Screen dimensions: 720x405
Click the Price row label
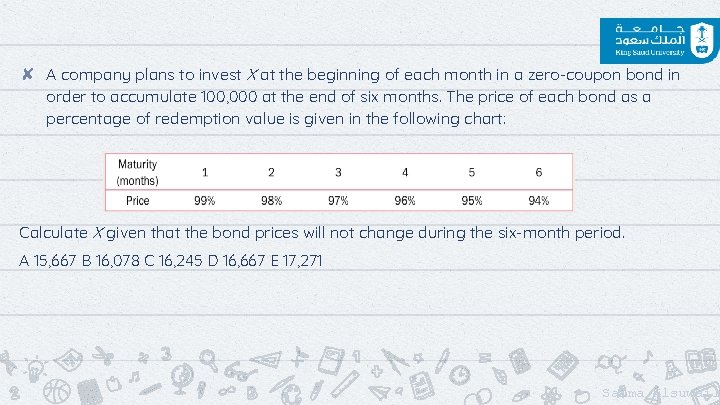click(137, 200)
